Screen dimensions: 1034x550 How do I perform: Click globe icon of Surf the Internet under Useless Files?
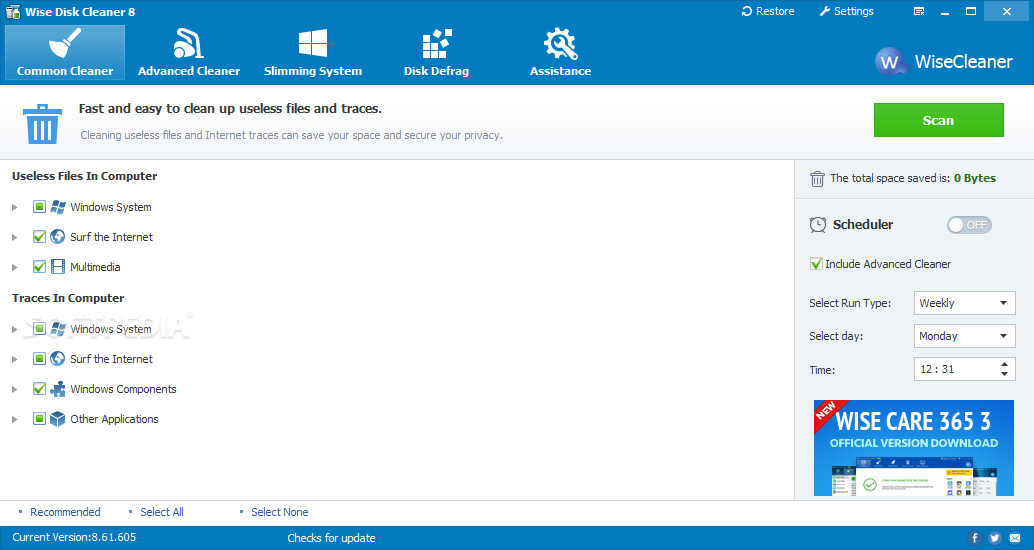58,237
